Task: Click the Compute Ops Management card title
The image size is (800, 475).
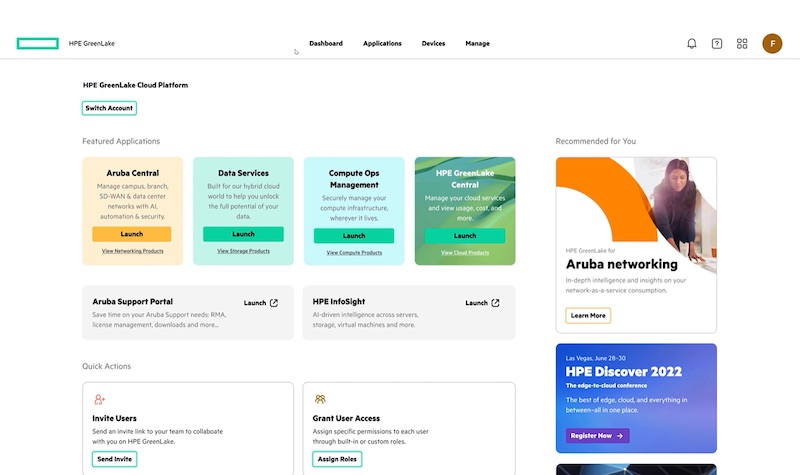Action: (x=354, y=179)
